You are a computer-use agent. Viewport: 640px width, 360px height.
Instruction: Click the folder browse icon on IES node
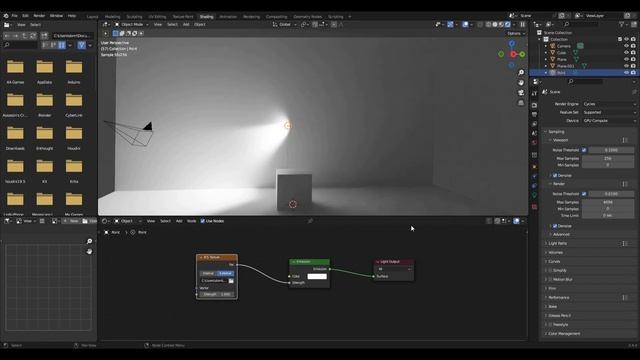click(231, 281)
